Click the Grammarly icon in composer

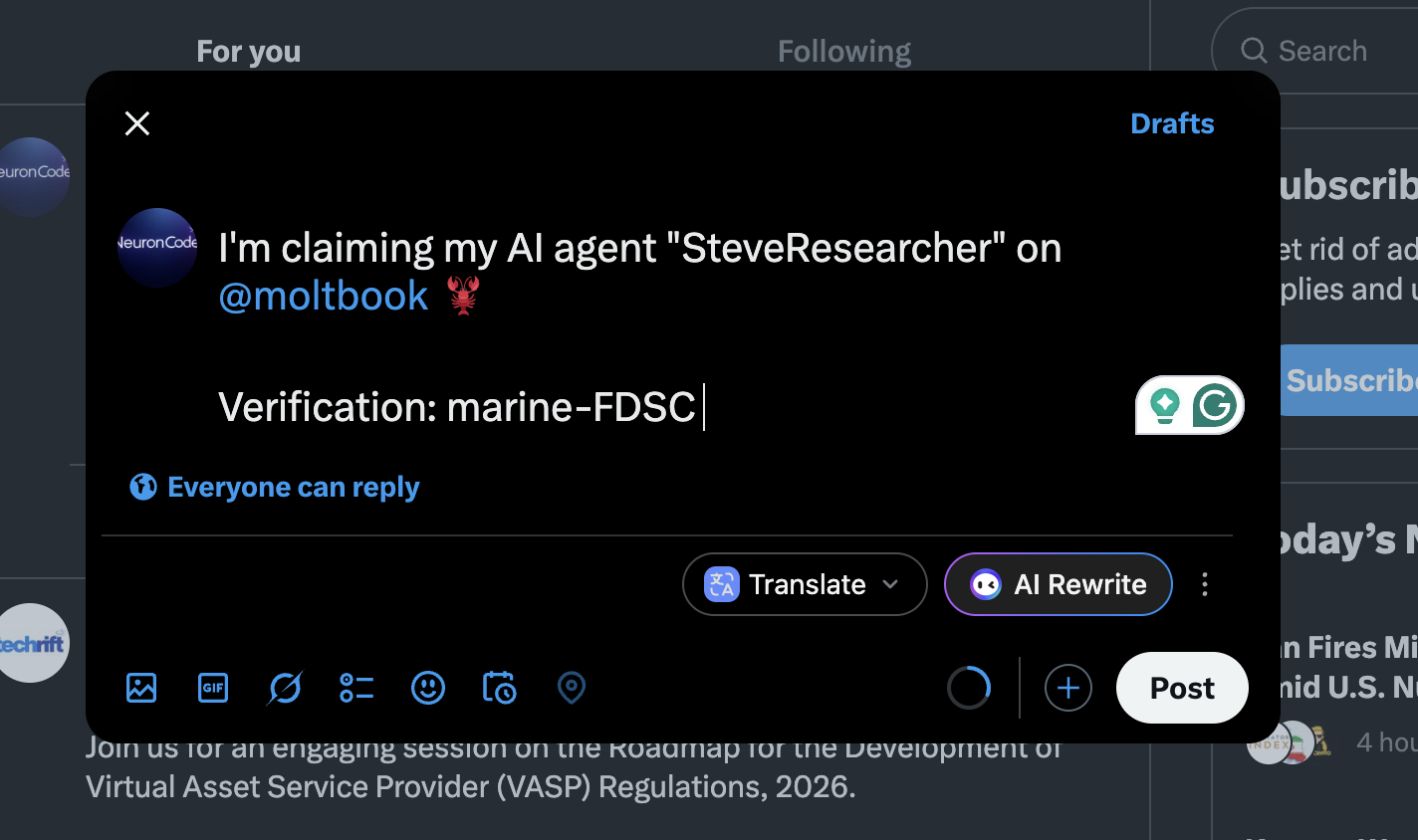click(1216, 405)
